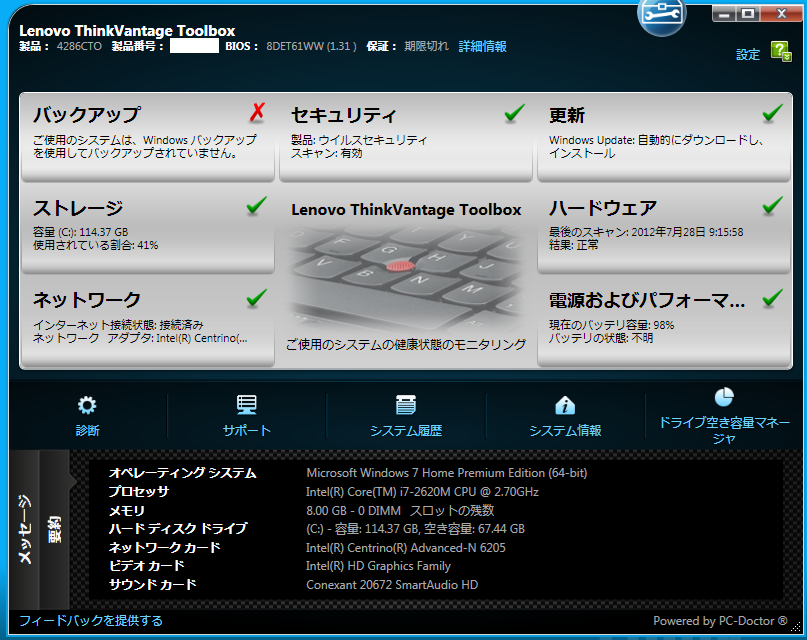Click フィードバックを提供する link

(91, 620)
